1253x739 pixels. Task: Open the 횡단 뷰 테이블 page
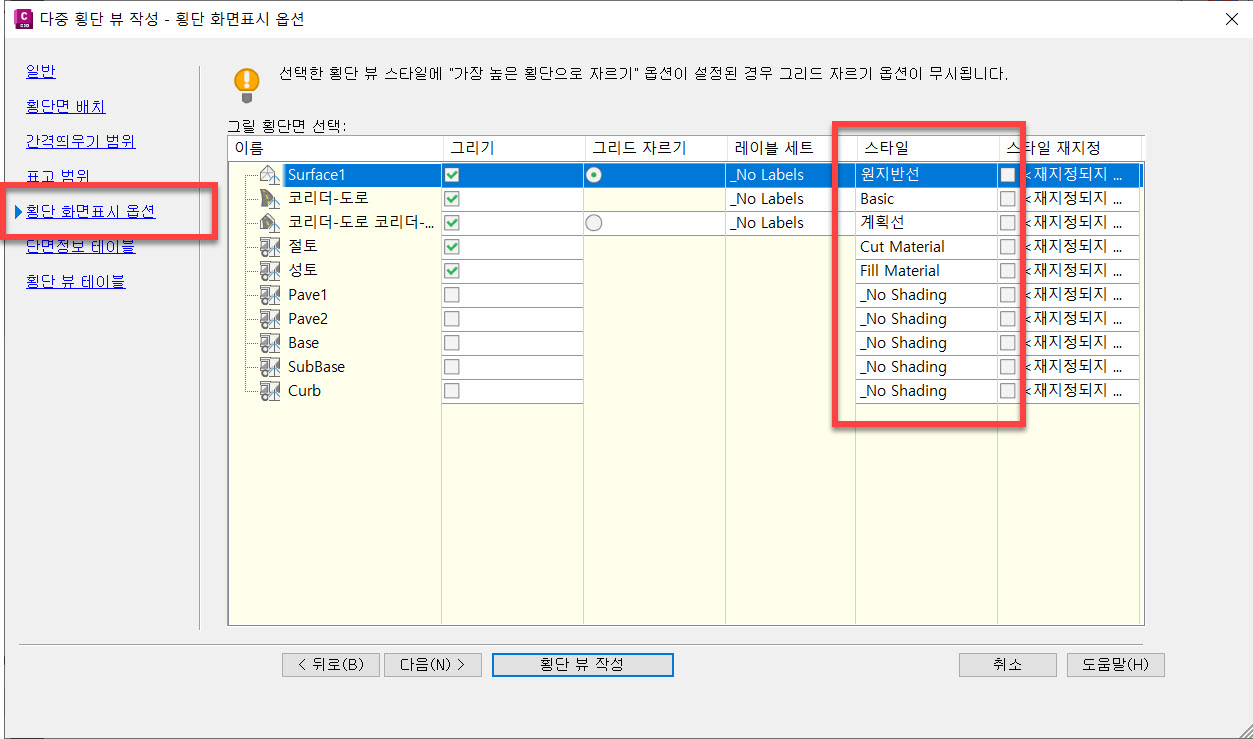(x=76, y=282)
